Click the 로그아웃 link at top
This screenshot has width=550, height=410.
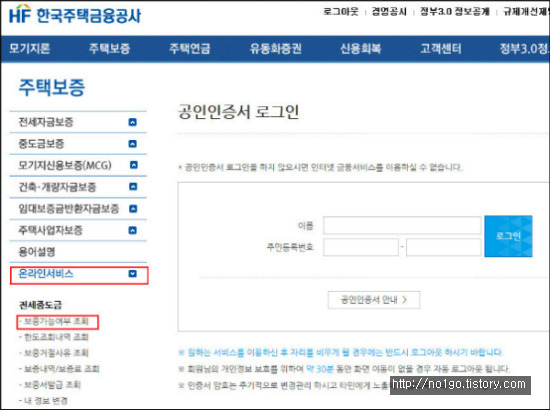tap(341, 12)
